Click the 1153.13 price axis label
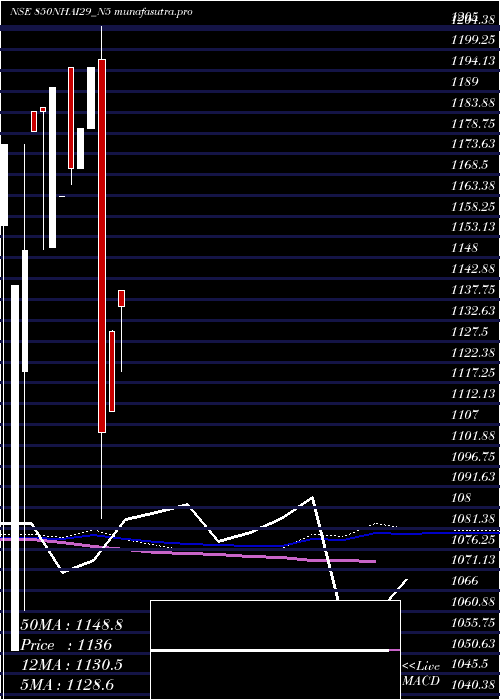 point(473,227)
